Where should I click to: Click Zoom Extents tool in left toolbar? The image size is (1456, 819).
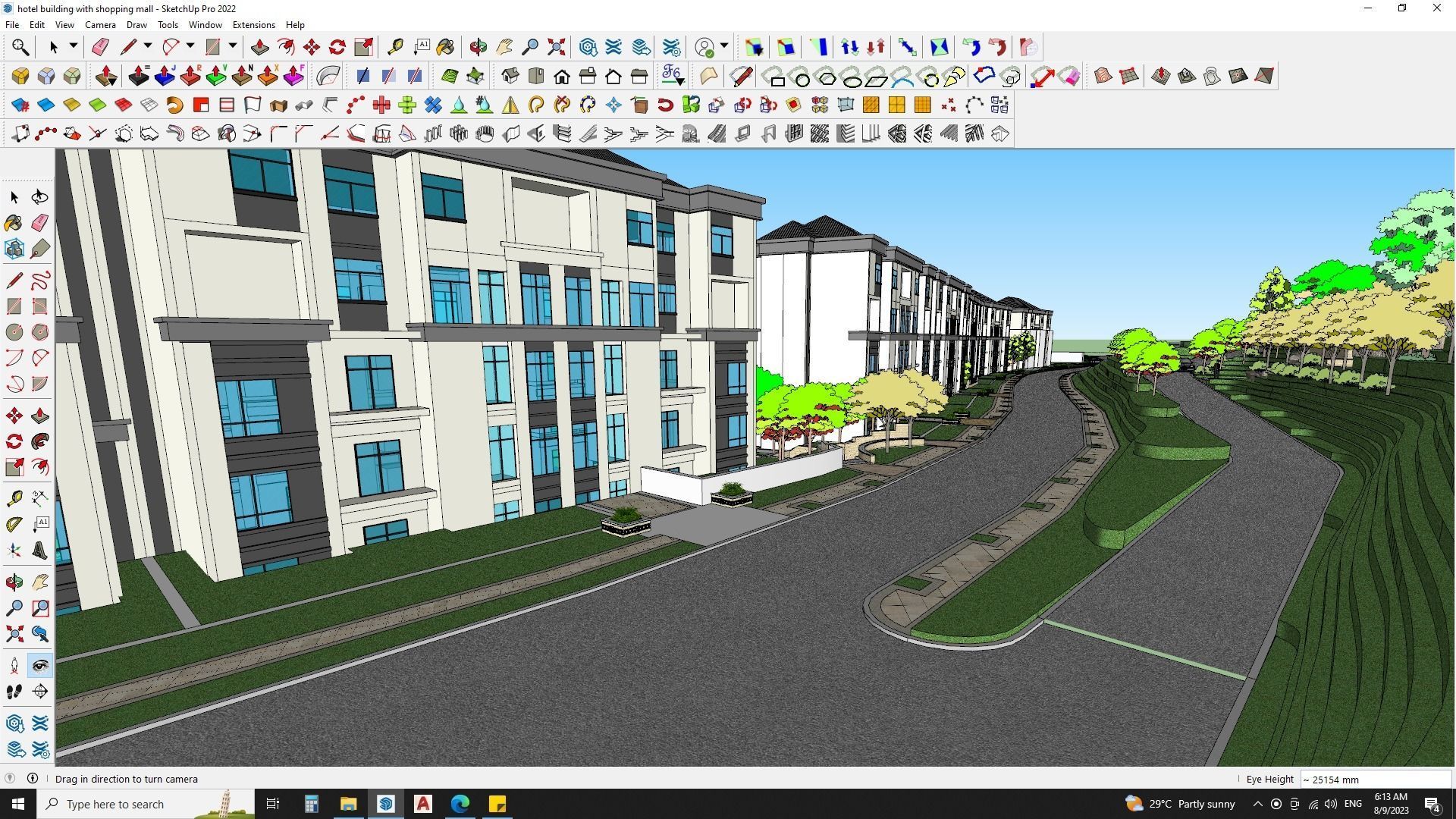[14, 633]
